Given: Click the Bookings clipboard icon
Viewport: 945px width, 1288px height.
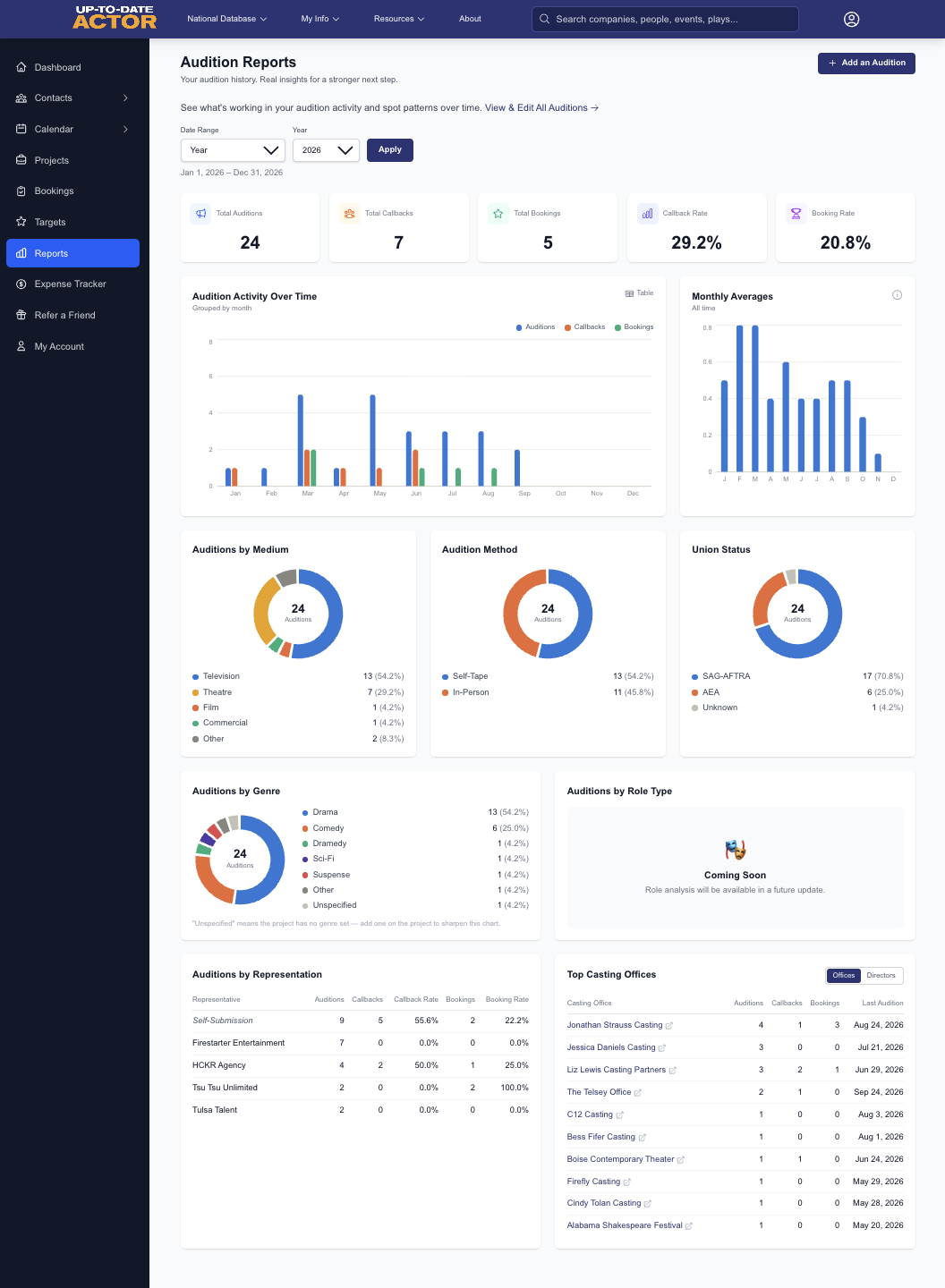Looking at the screenshot, I should point(21,191).
